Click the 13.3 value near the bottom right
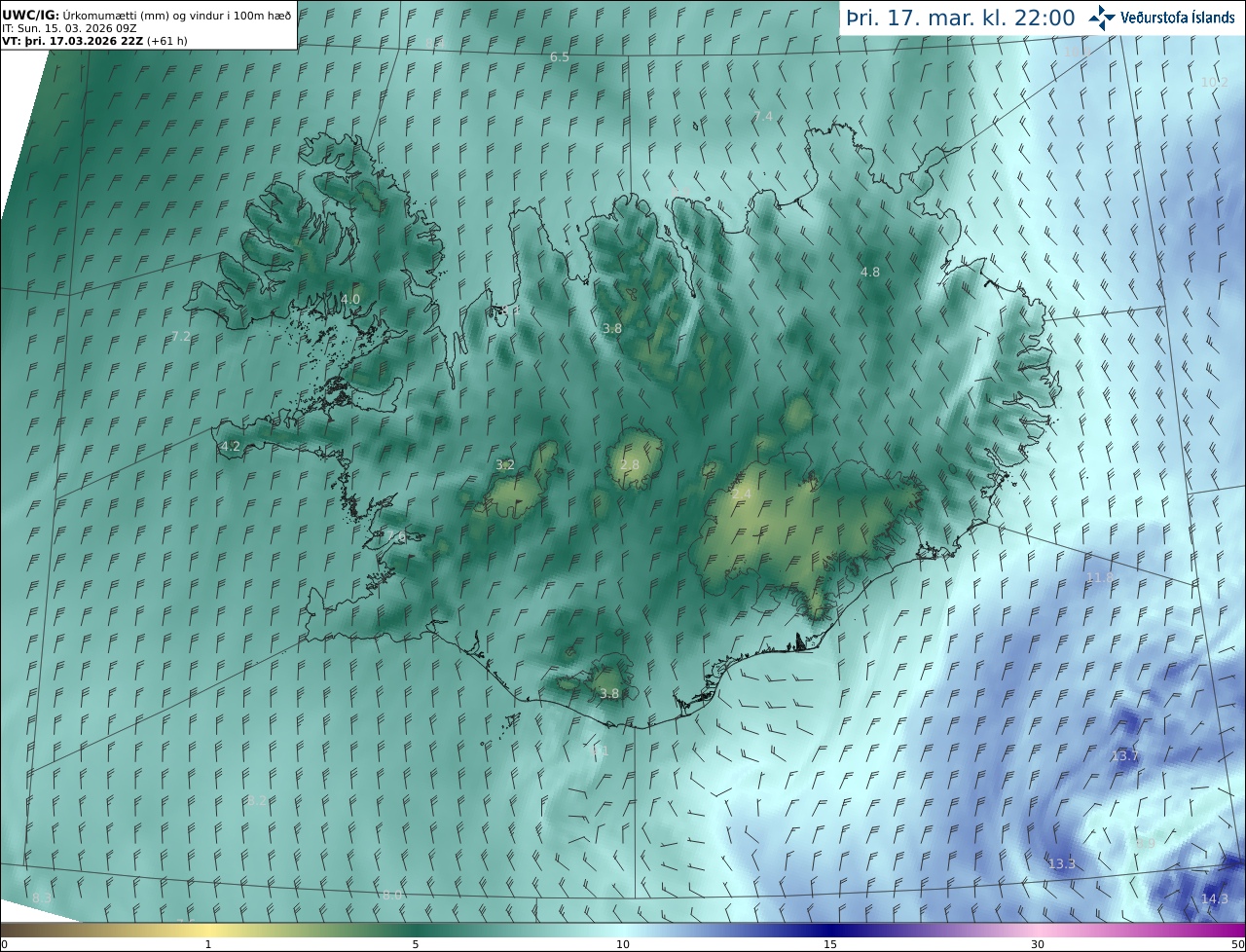The height and width of the screenshot is (952, 1246). pyautogui.click(x=1062, y=864)
